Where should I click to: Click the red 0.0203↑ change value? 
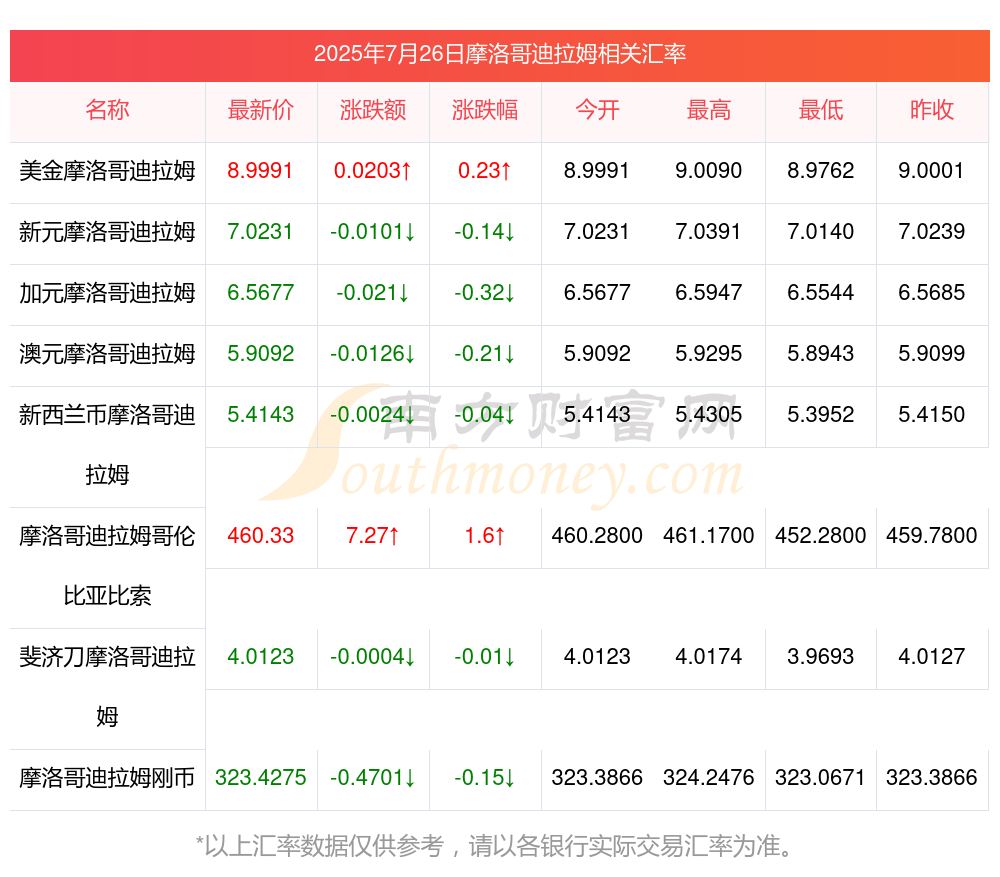(x=372, y=171)
